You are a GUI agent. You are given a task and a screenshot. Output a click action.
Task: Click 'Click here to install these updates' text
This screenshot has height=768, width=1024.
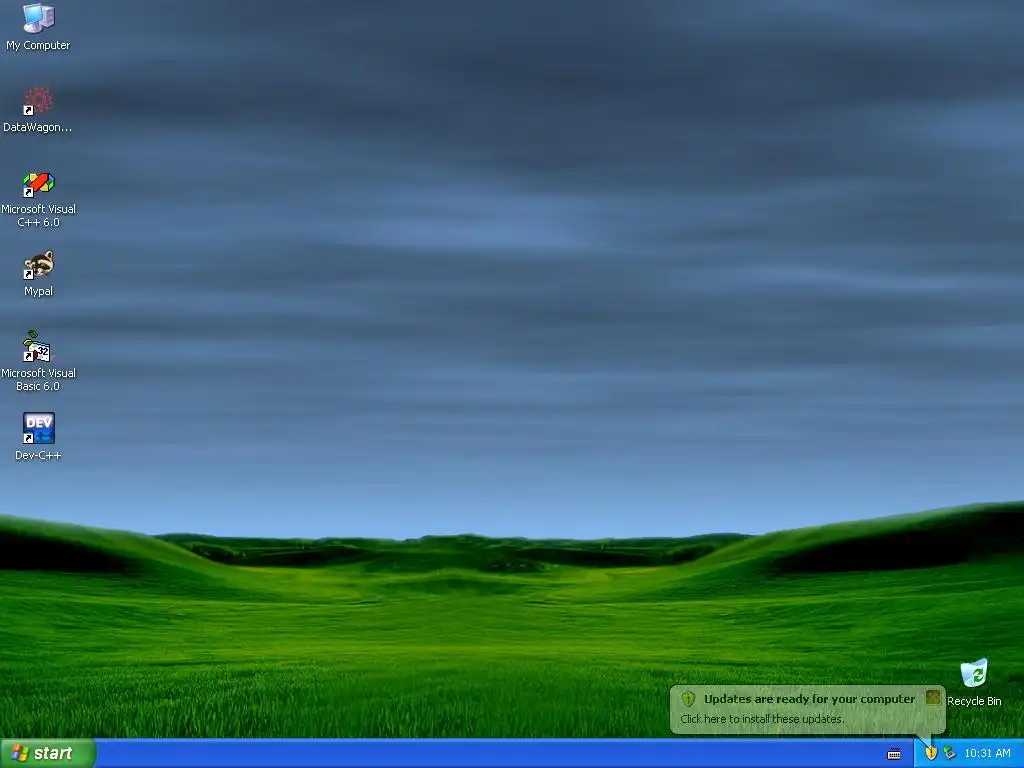(762, 719)
